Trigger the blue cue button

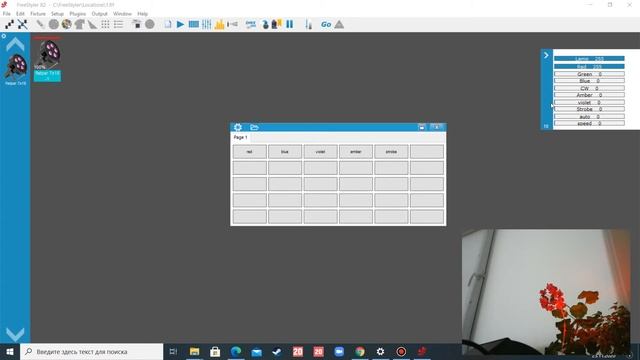[285, 152]
